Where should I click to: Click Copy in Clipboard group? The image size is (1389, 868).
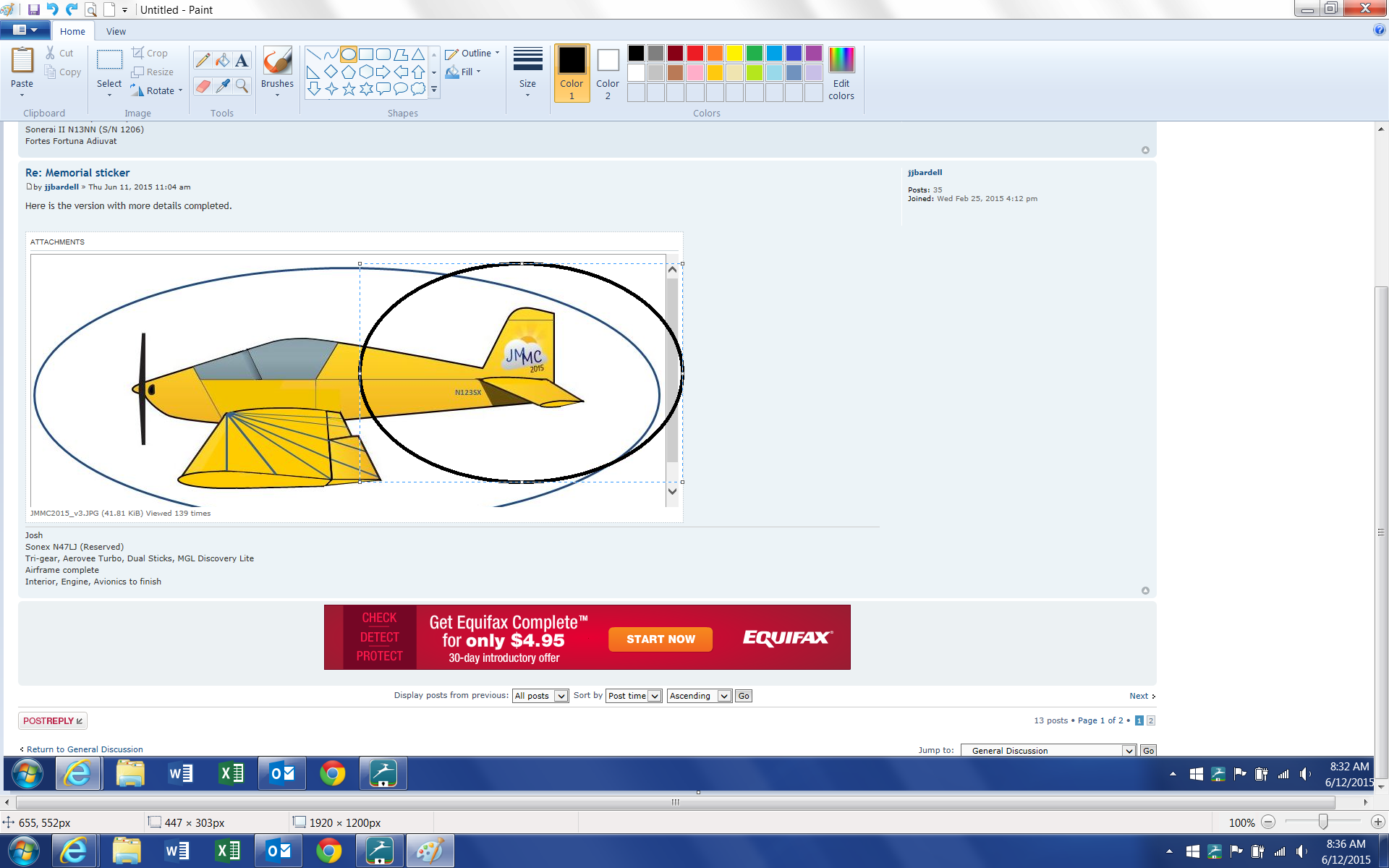point(62,72)
